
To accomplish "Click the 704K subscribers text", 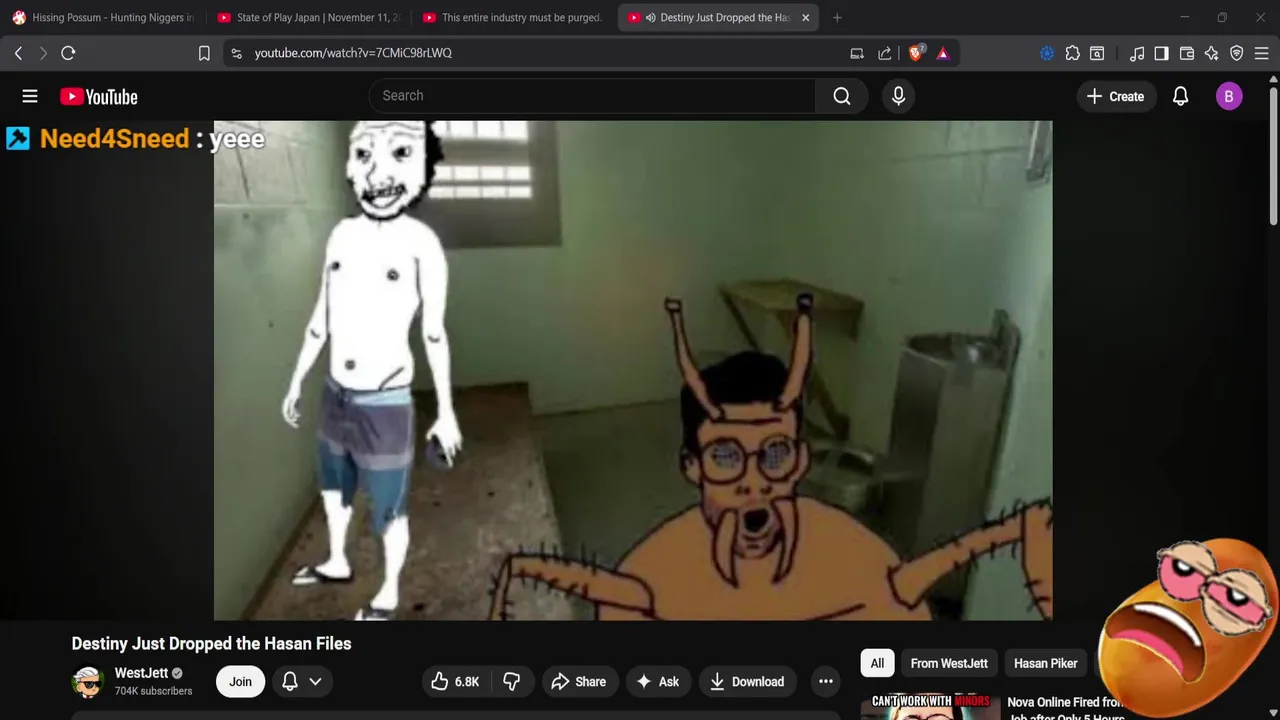I will coord(153,691).
